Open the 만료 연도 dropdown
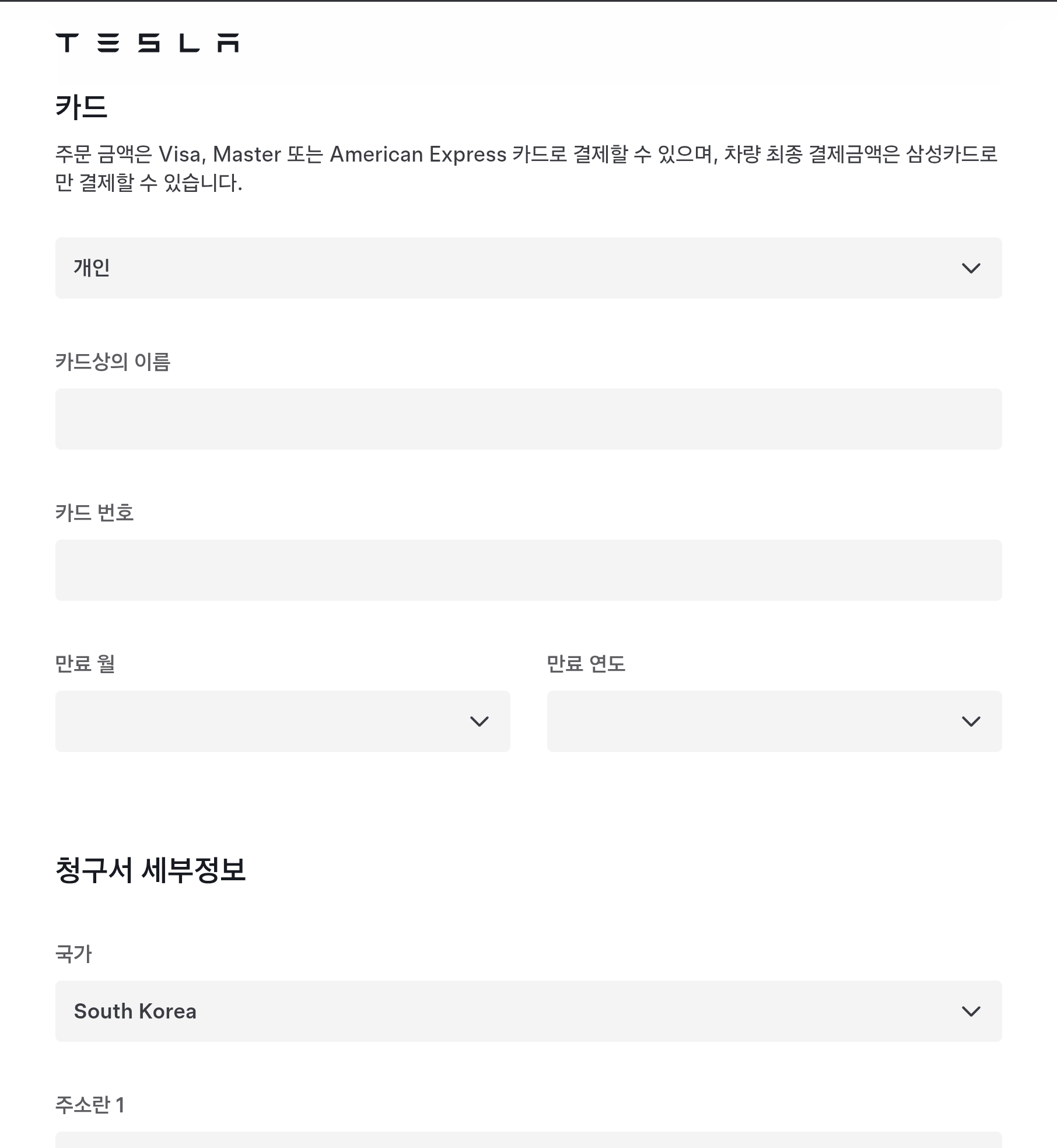Viewport: 1057px width, 1148px height. coord(775,721)
